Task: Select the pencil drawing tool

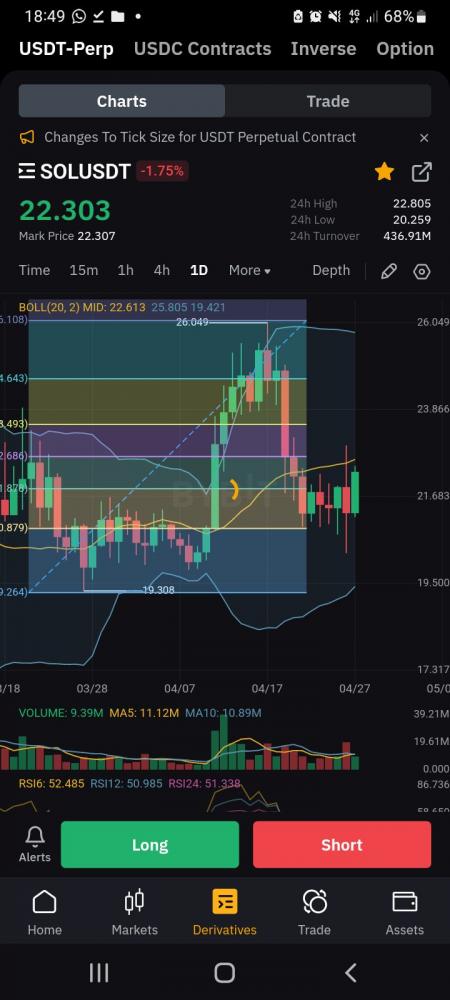Action: pyautogui.click(x=389, y=272)
